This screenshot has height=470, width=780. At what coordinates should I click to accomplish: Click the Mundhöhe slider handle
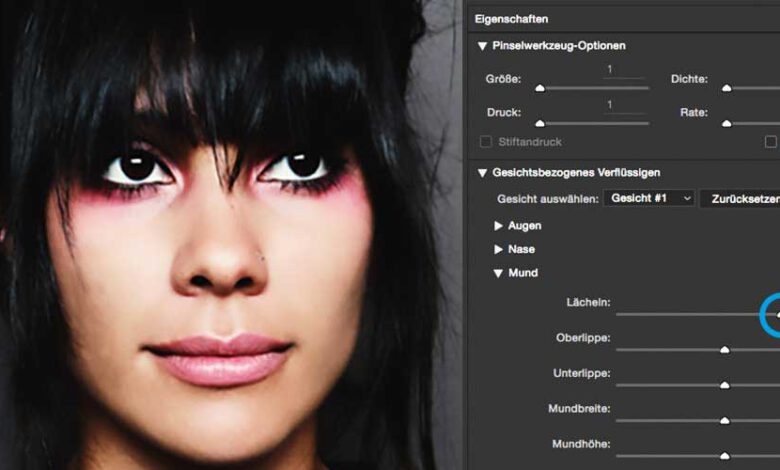[x=725, y=456]
